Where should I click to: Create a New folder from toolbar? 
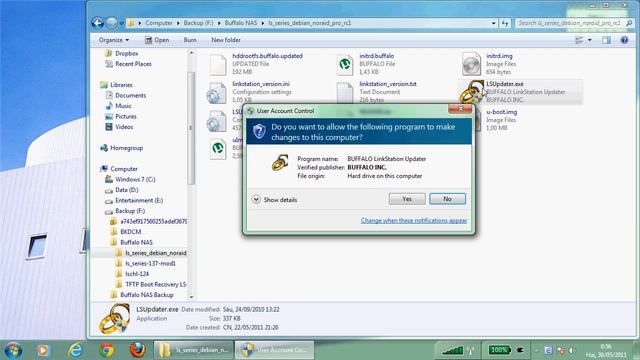(x=226, y=40)
